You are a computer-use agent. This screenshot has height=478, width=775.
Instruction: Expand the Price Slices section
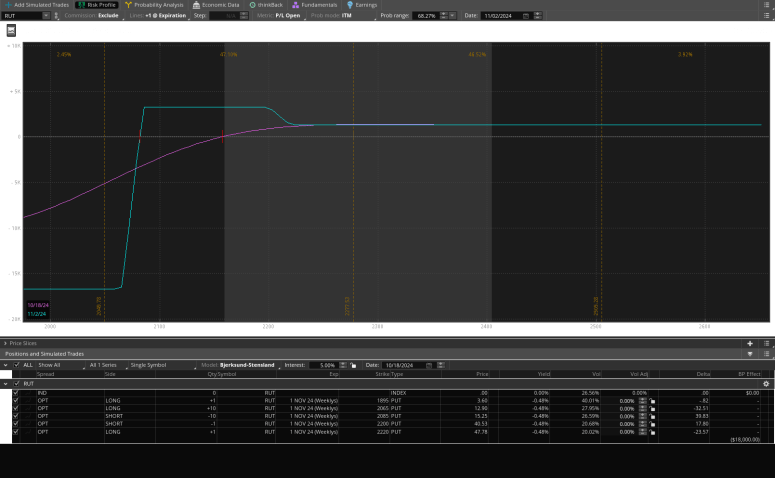point(5,343)
